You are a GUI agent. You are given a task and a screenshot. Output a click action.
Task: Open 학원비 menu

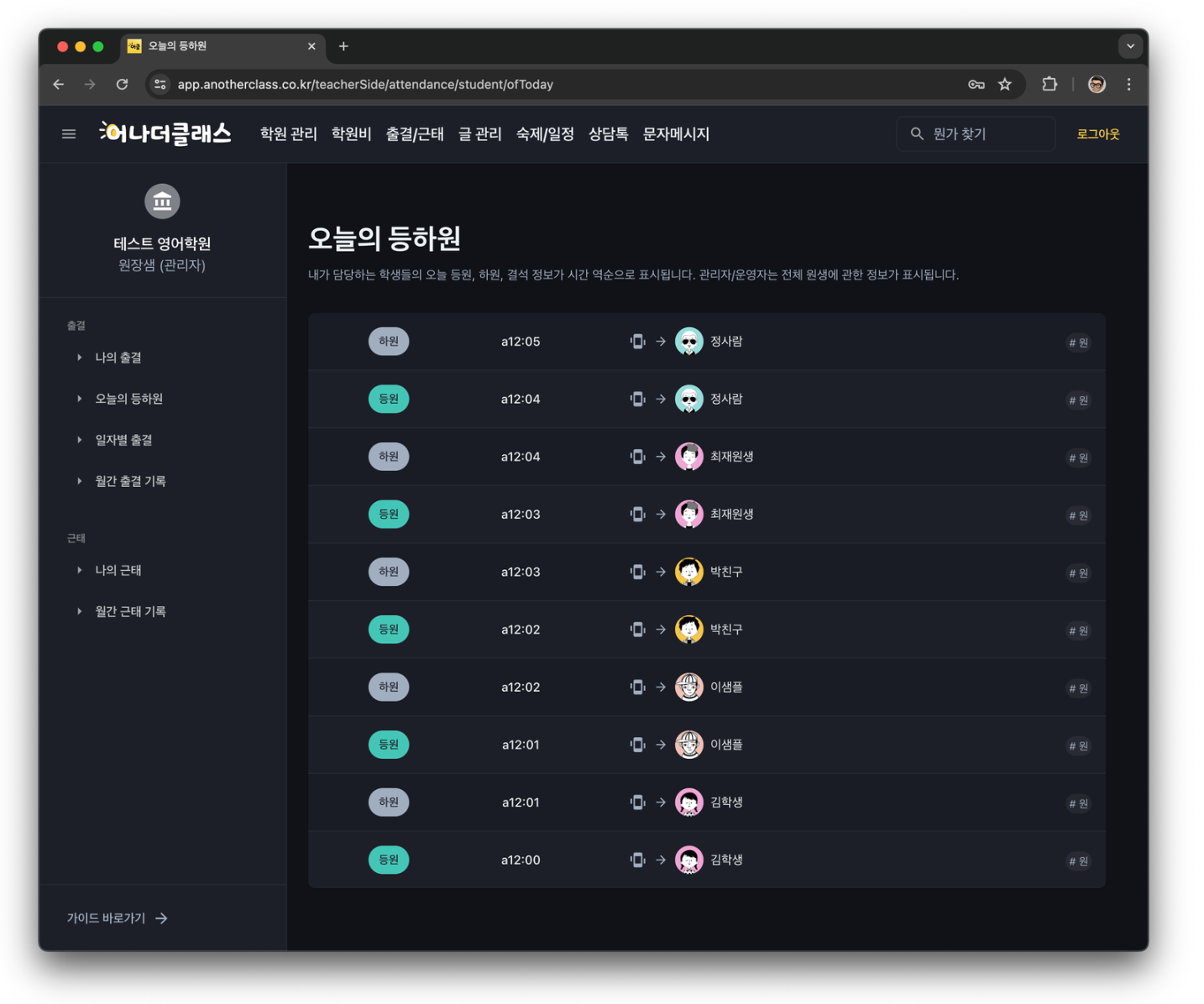pos(351,133)
